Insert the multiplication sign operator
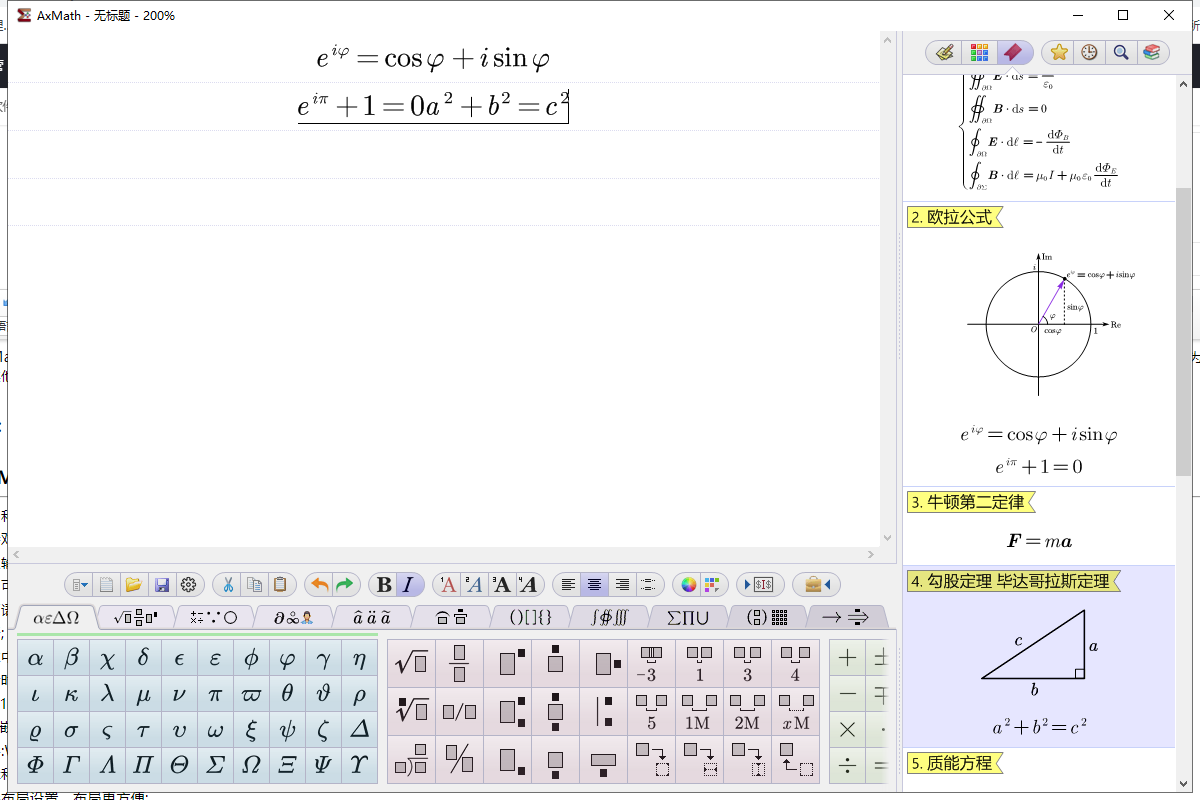The width and height of the screenshot is (1200, 800). pyautogui.click(x=848, y=730)
